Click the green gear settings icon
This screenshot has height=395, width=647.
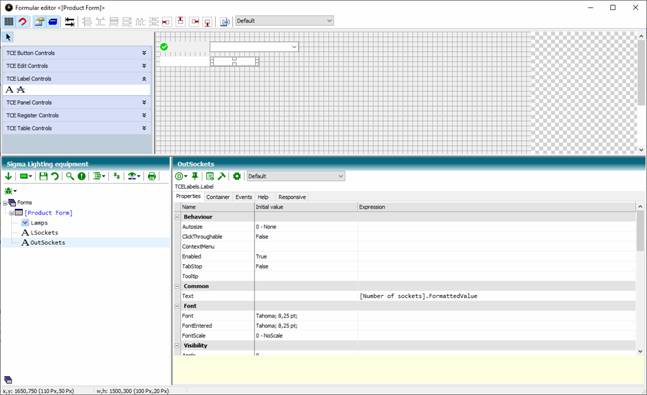coord(237,176)
